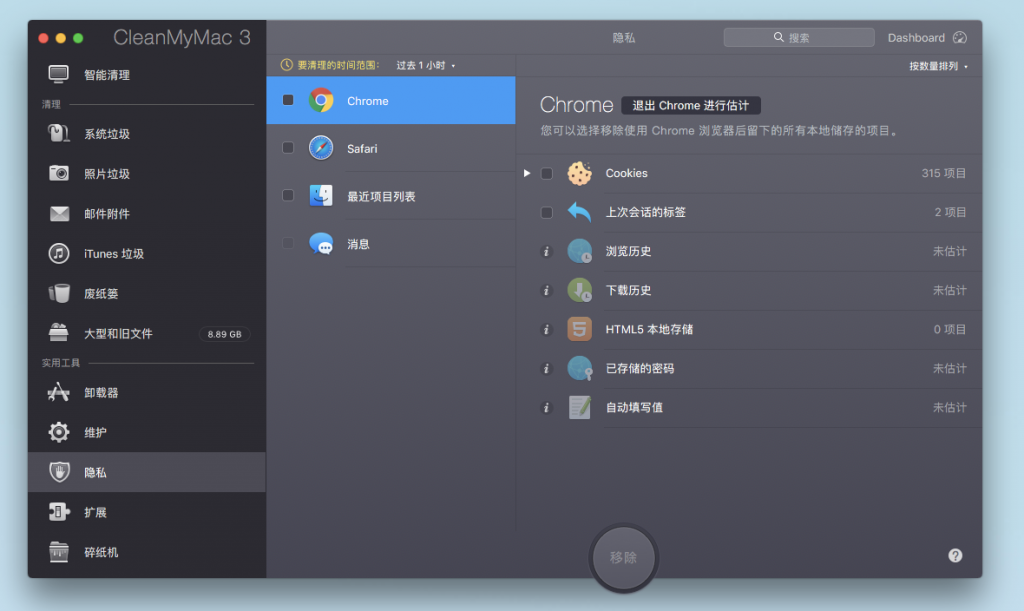This screenshot has width=1024, height=611.
Task: Click the Extensions (扩展) icon
Action: pos(59,512)
